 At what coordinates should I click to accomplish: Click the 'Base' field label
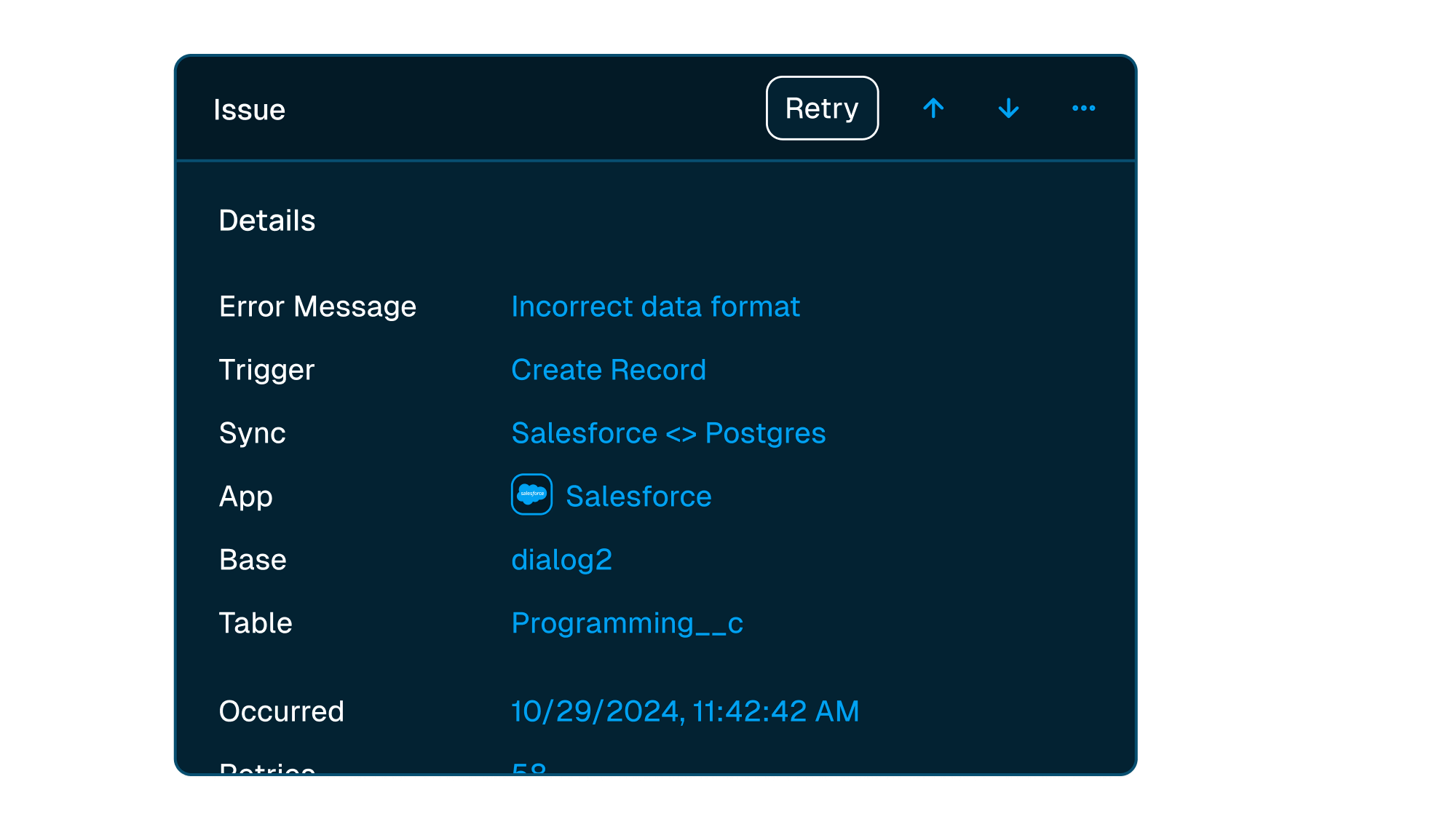tap(253, 560)
